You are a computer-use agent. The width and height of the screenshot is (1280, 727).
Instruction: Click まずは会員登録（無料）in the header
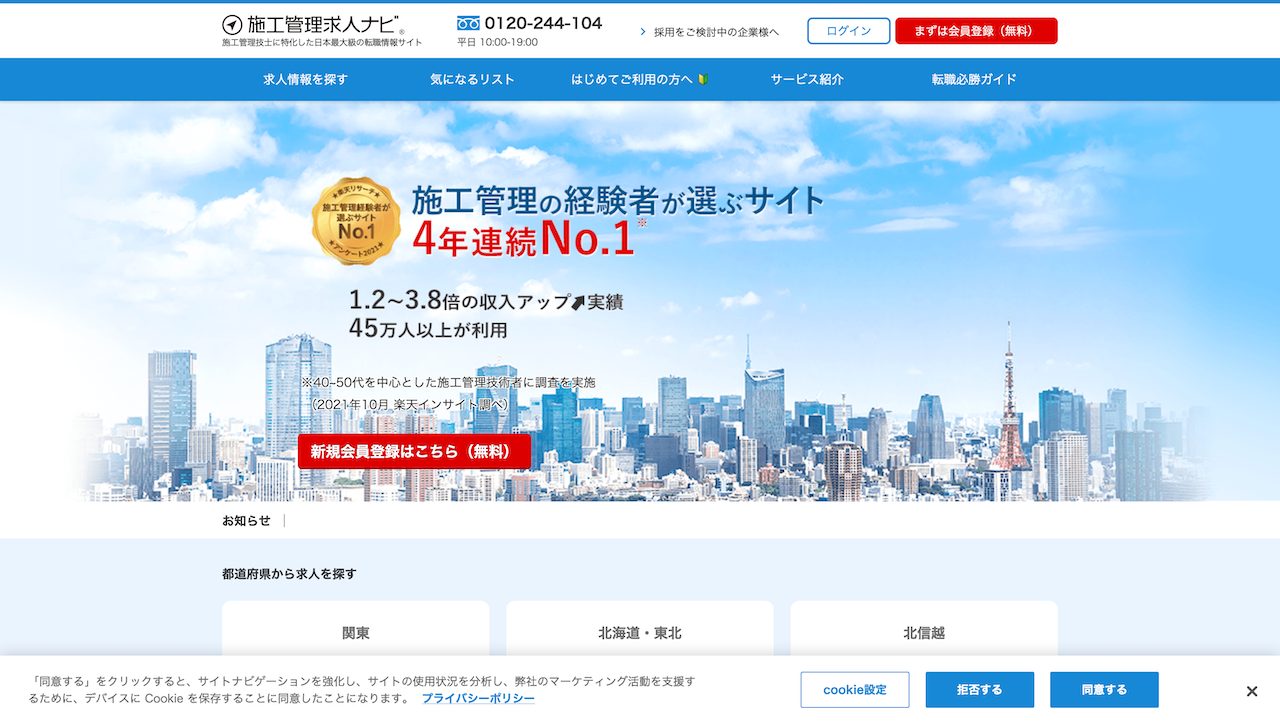click(975, 30)
